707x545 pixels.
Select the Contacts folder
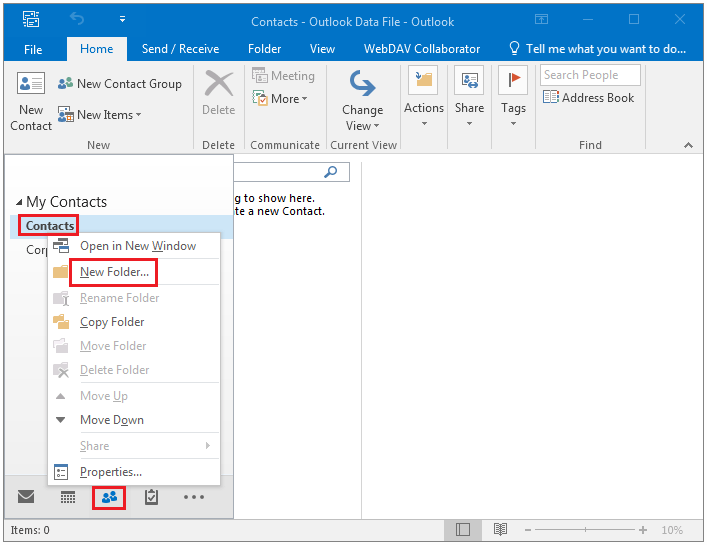point(50,225)
